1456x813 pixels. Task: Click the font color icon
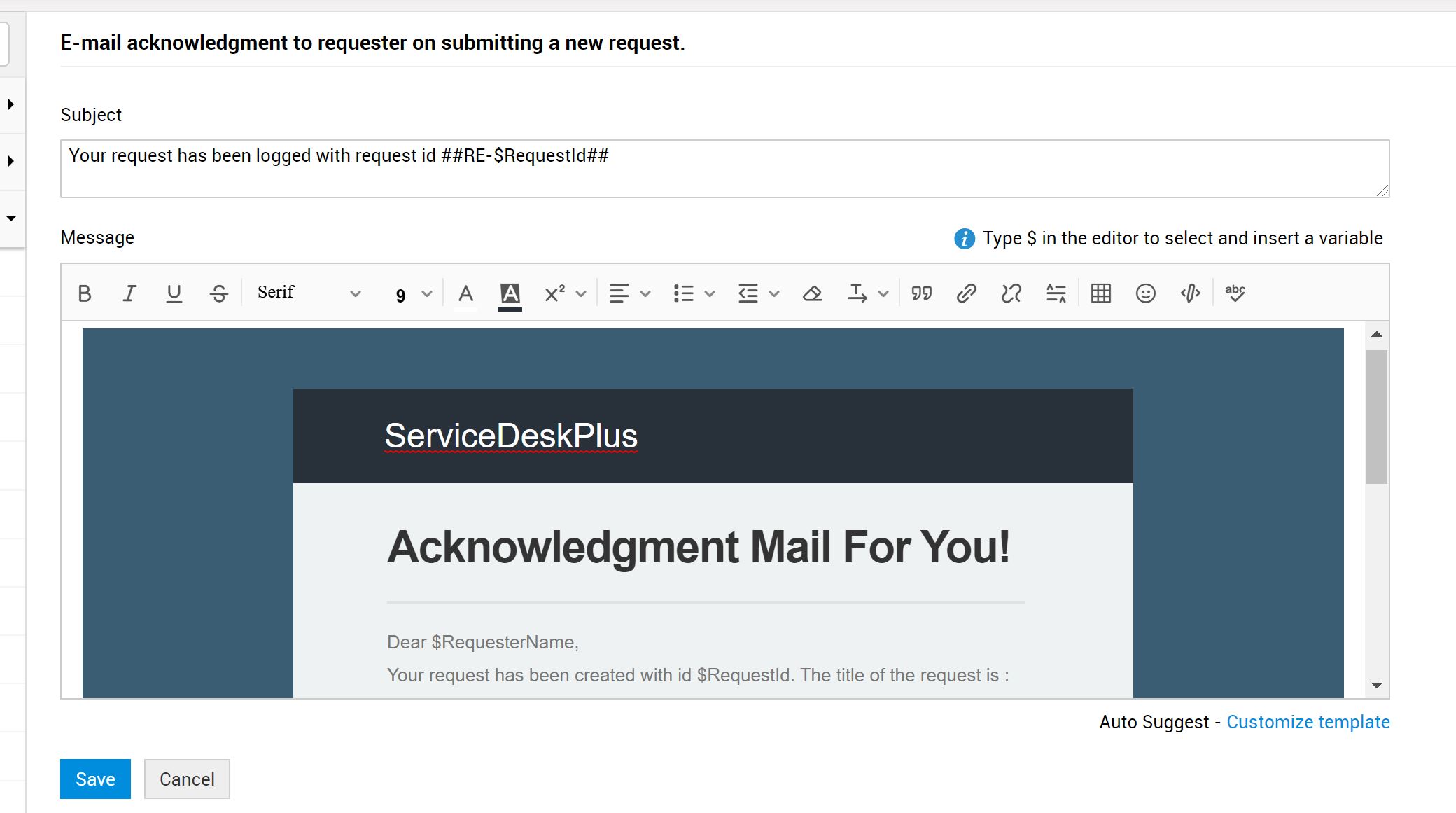(465, 293)
